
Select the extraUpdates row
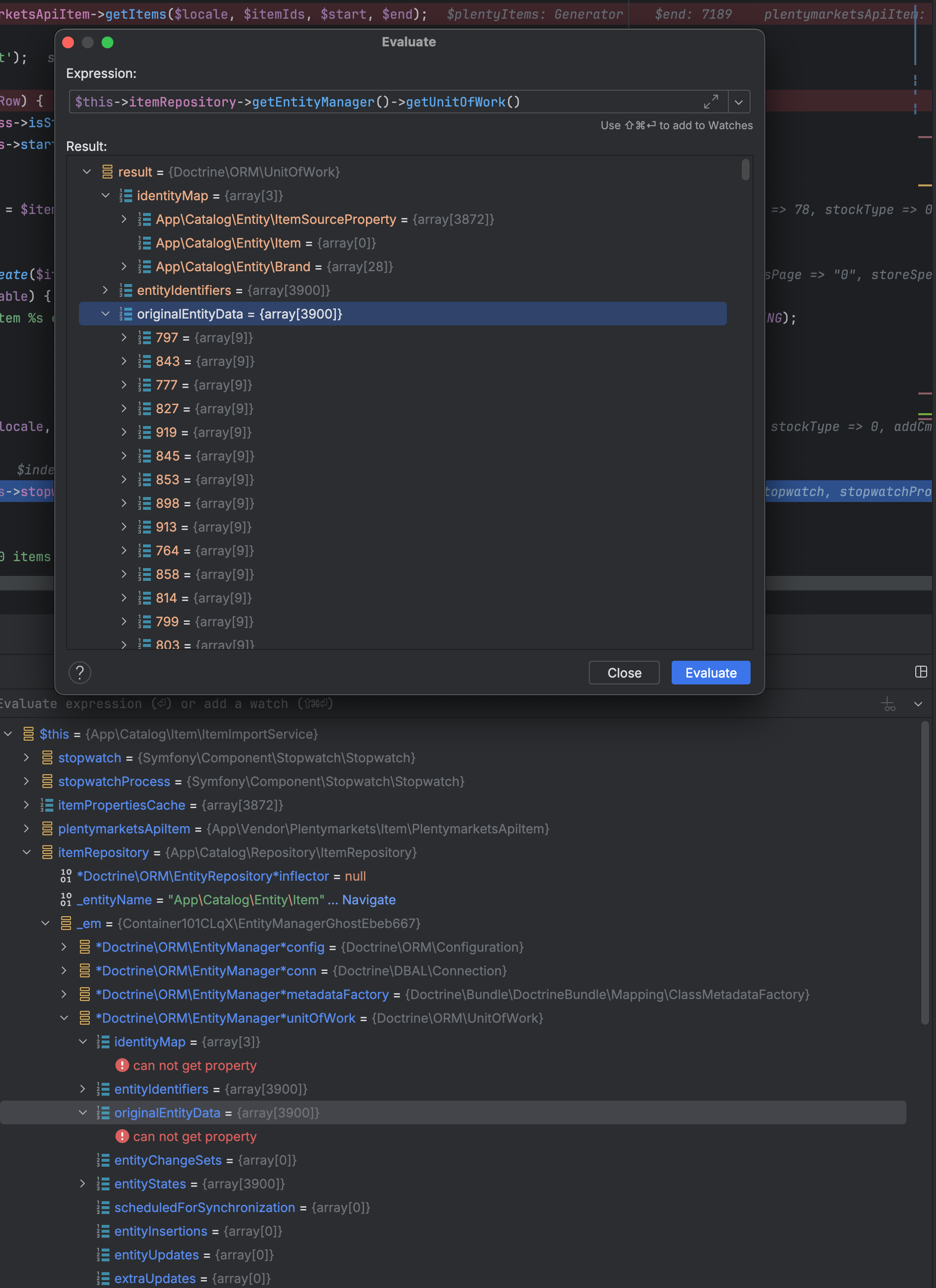[x=453, y=1278]
